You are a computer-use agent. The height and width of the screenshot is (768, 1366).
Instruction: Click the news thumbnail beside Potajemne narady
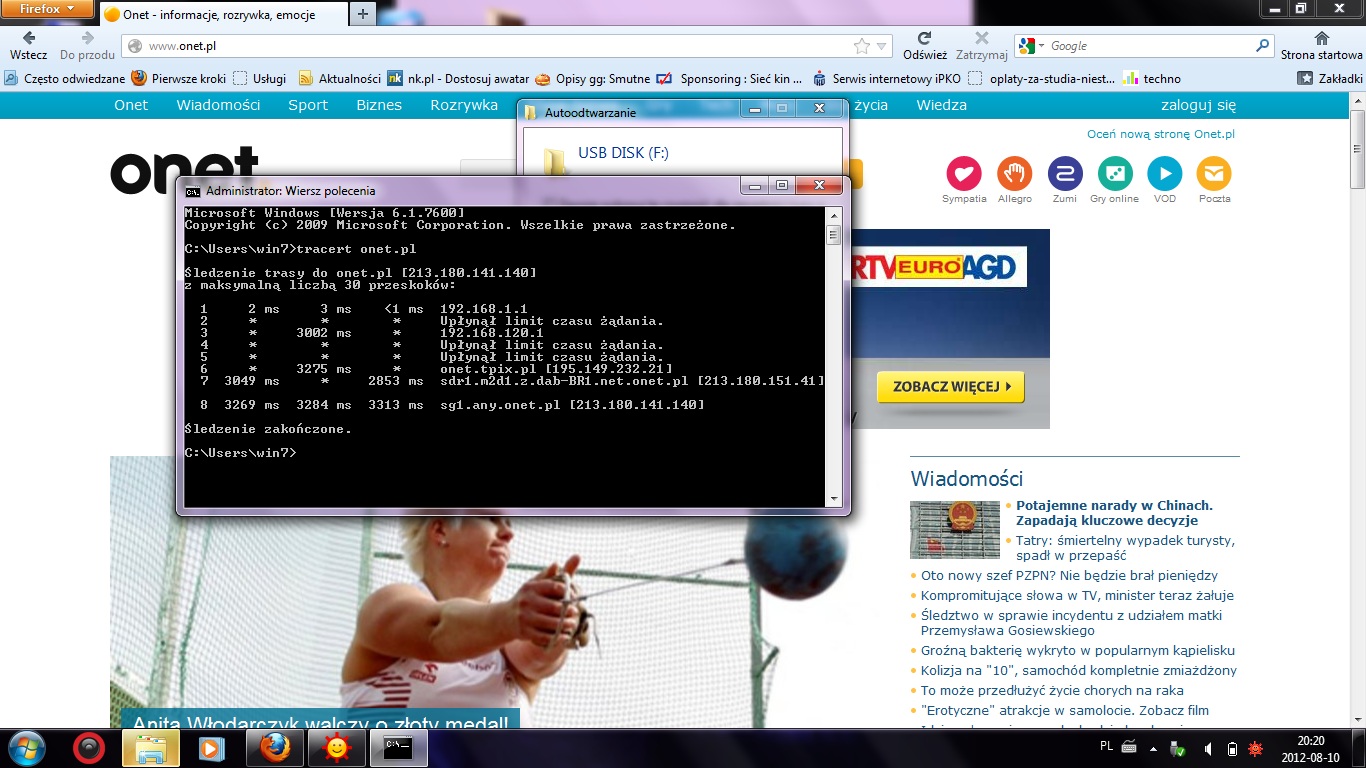tap(955, 530)
